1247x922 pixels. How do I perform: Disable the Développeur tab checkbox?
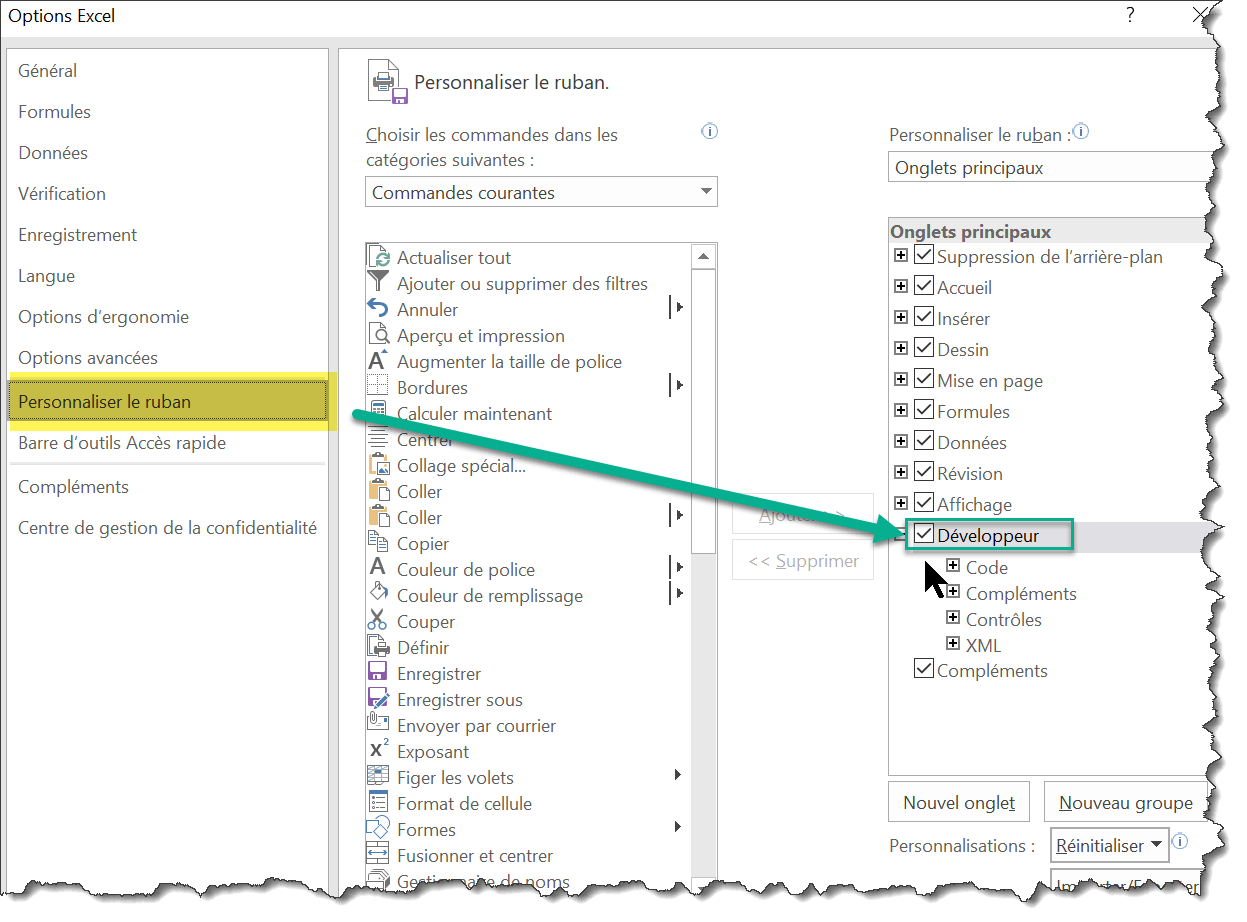pos(924,535)
